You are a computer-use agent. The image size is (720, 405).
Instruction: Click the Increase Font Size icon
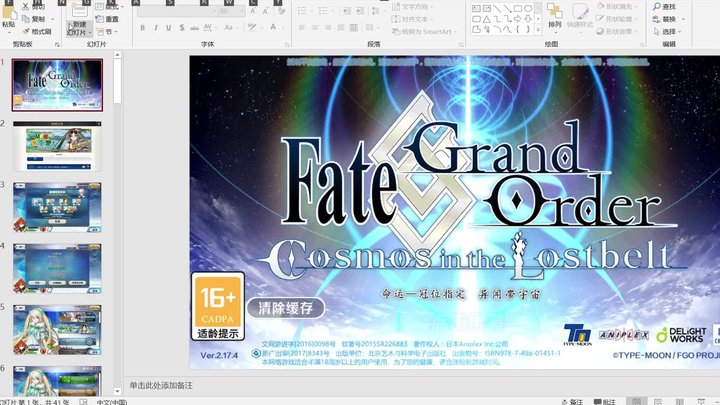click(253, 11)
